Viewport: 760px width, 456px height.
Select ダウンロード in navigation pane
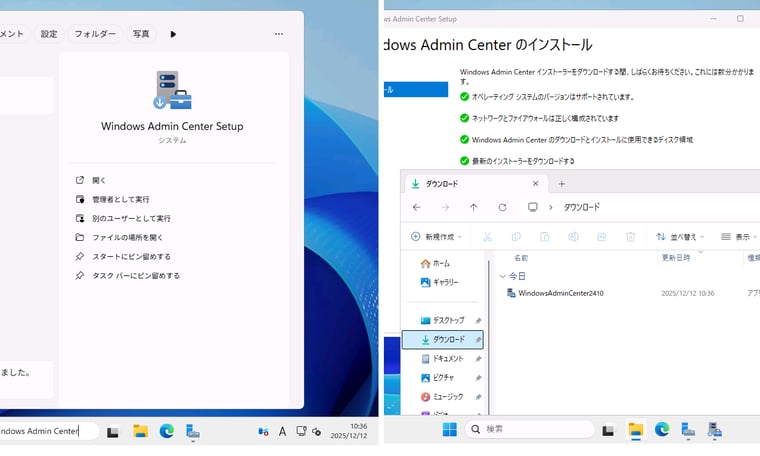coord(443,340)
